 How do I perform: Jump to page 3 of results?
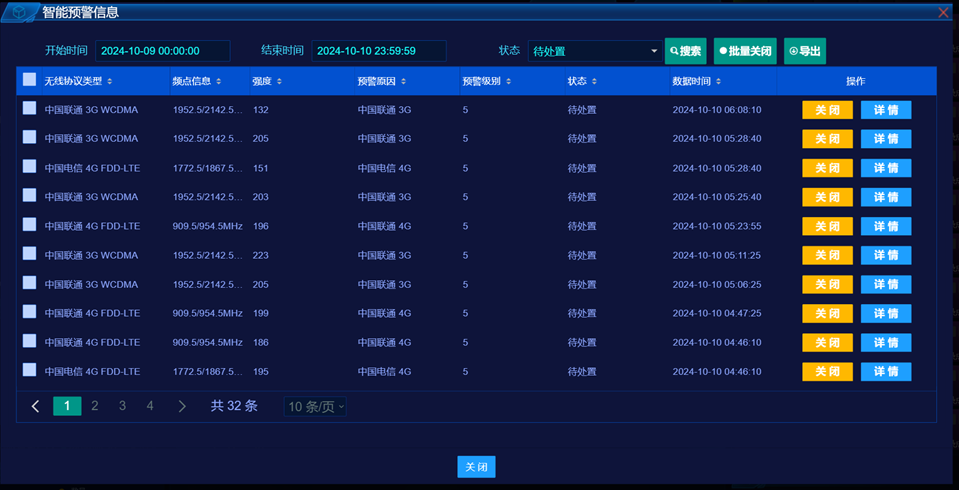click(122, 406)
